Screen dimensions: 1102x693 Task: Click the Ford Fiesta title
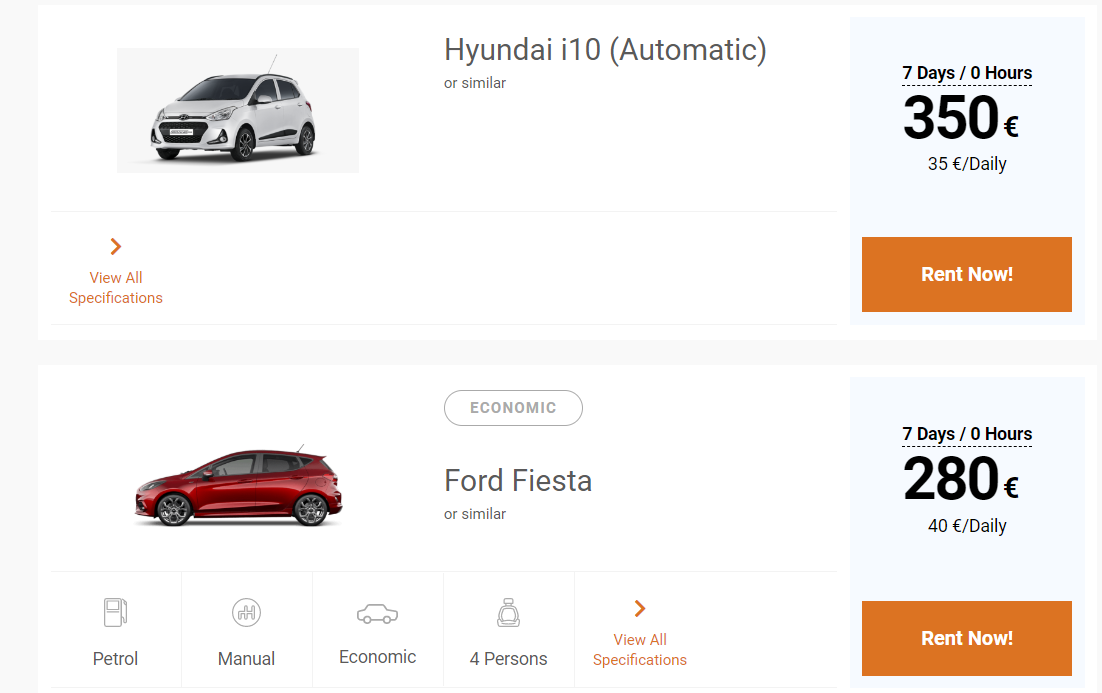pos(518,481)
